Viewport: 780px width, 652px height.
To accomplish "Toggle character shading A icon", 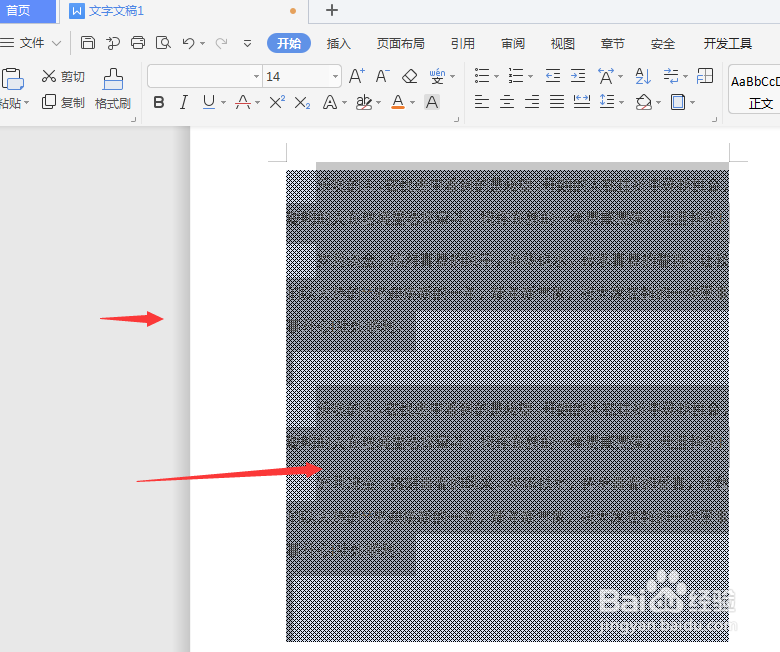I will click(432, 102).
